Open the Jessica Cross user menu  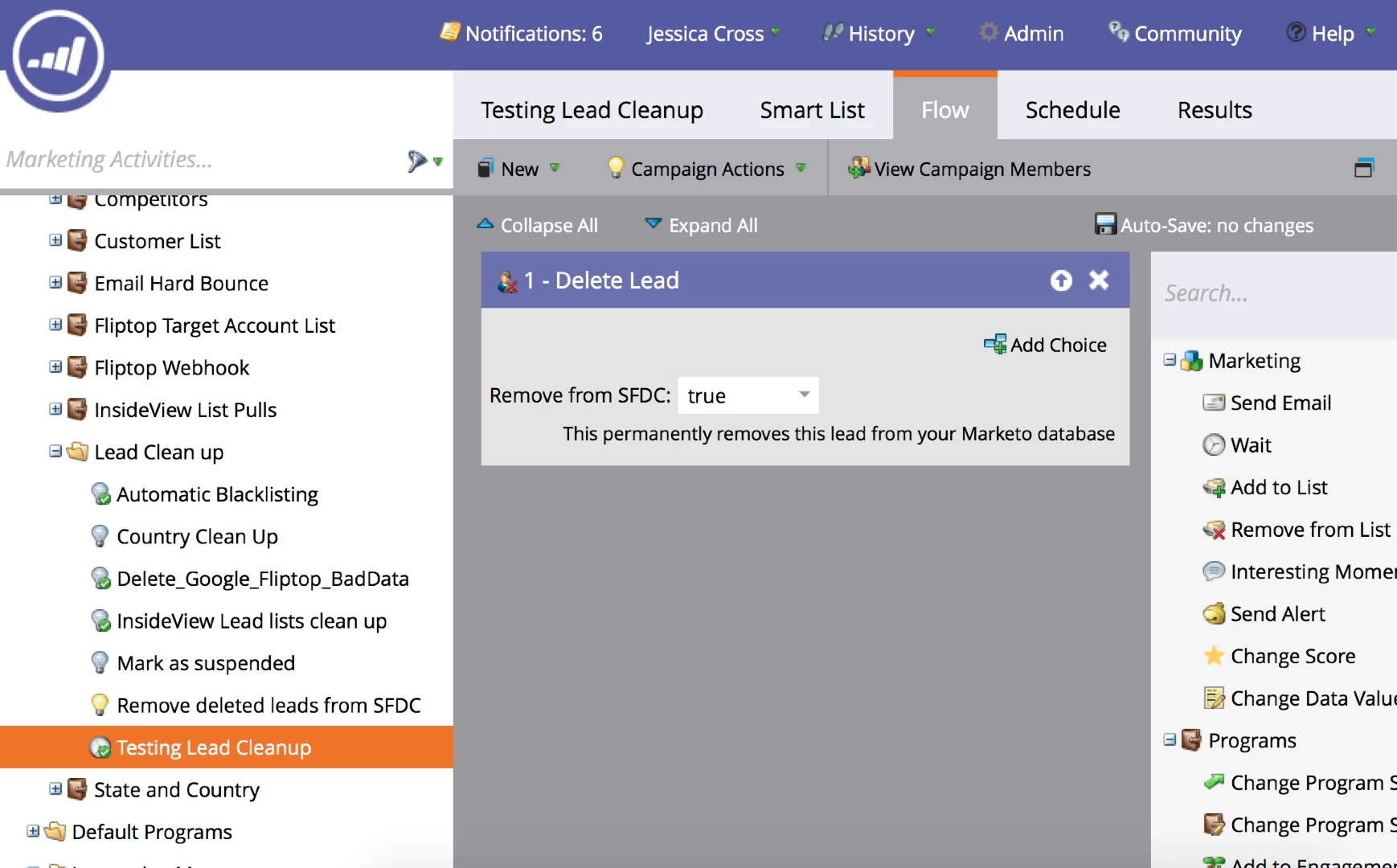pos(713,34)
